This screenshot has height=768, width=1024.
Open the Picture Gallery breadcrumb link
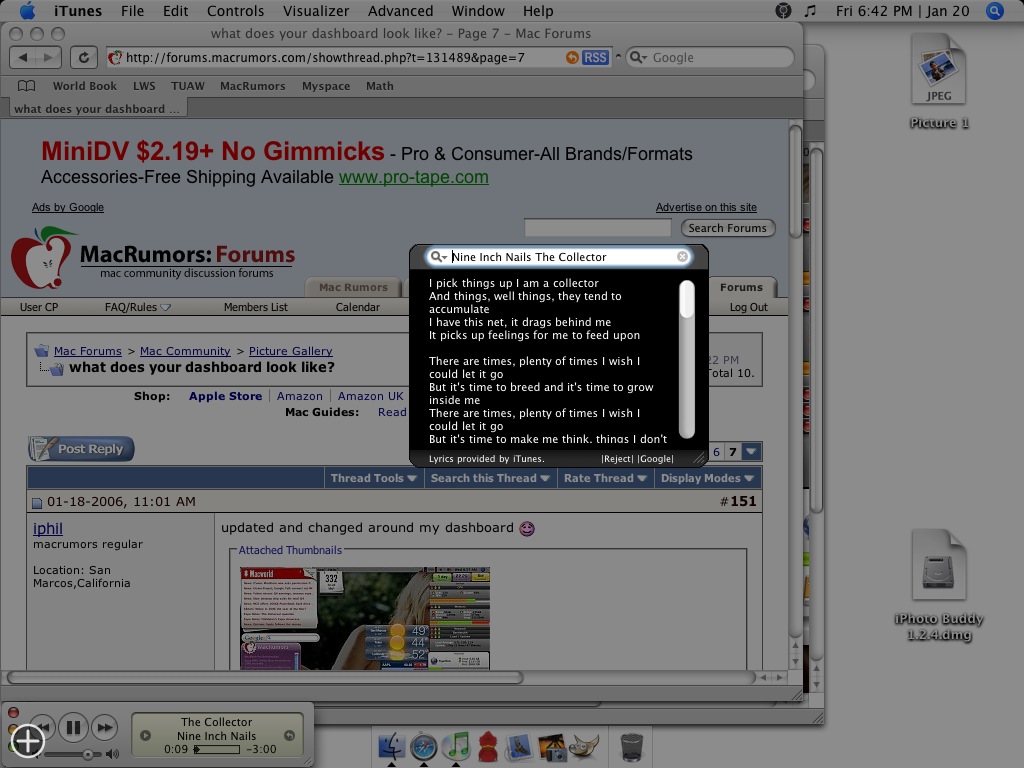(x=291, y=351)
